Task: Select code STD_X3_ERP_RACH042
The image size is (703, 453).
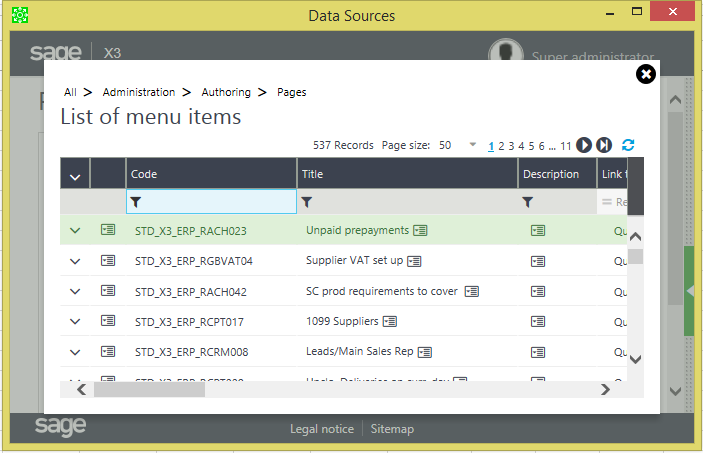Action: pyautogui.click(x=191, y=292)
